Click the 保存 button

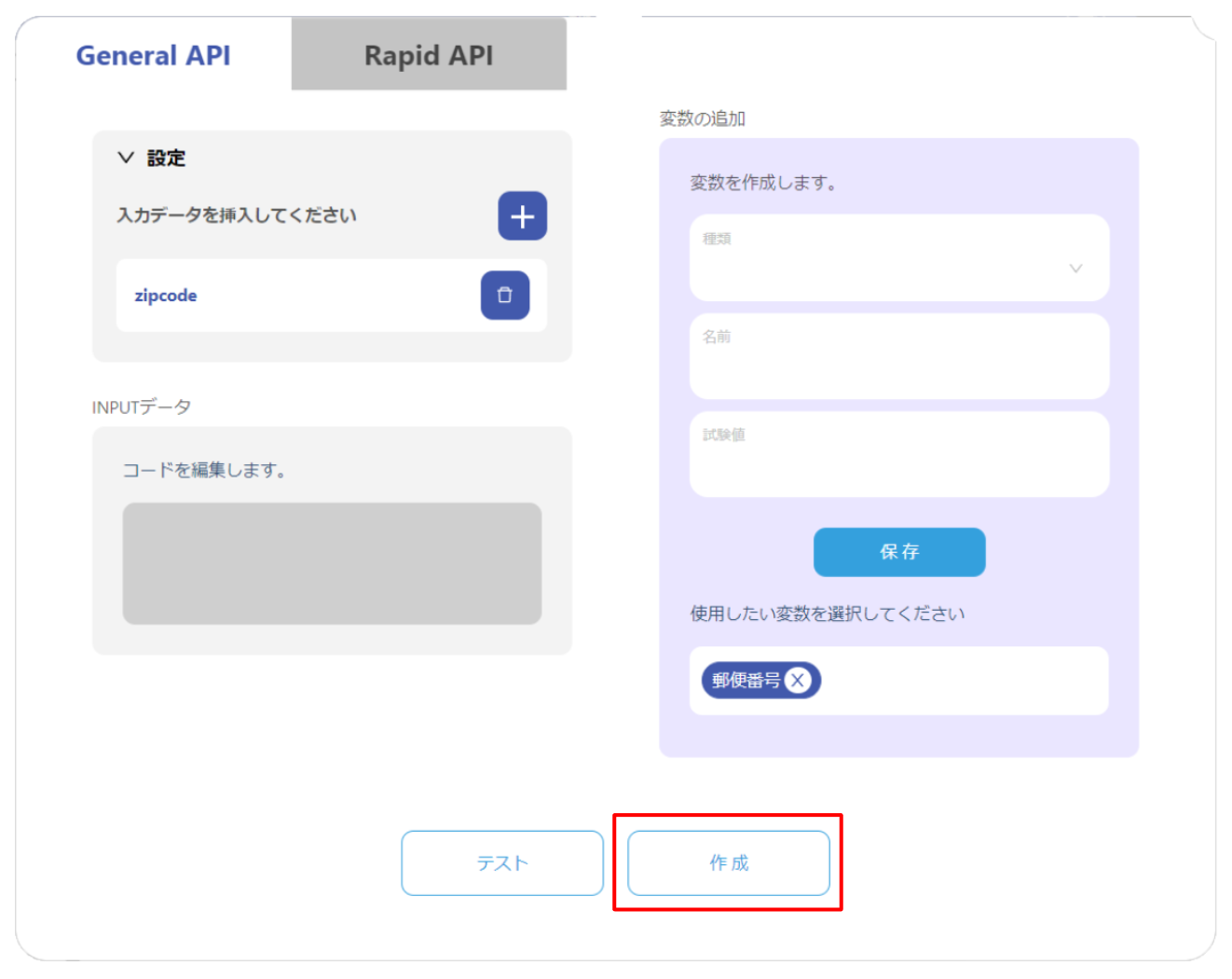click(x=899, y=552)
